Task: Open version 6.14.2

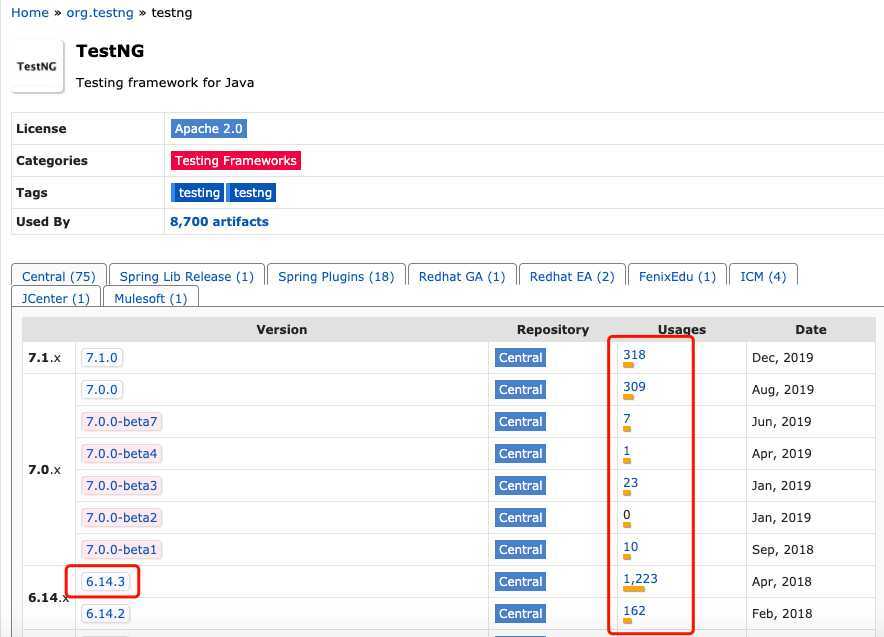Action: (x=105, y=613)
